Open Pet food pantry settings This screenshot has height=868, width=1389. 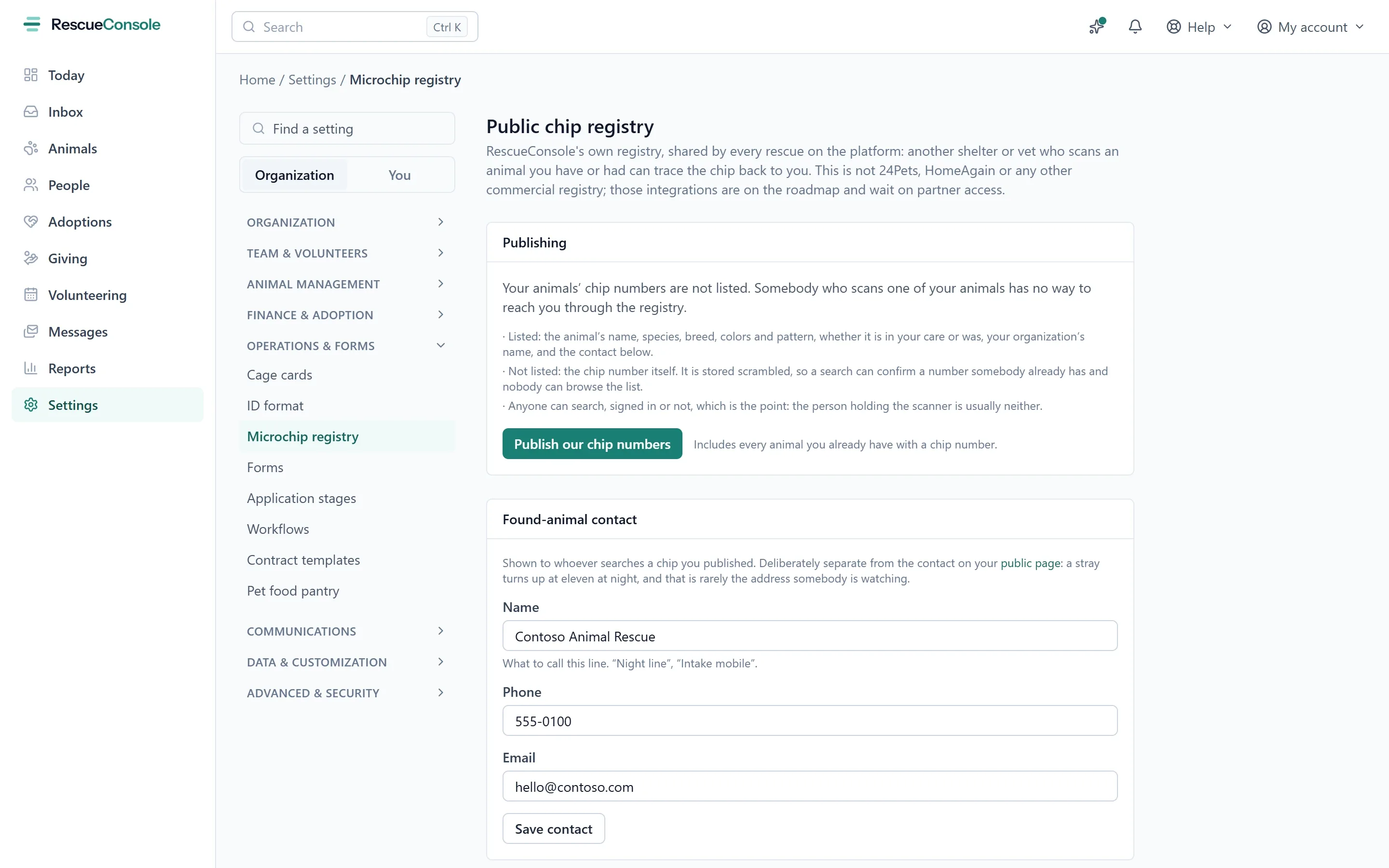click(347, 591)
